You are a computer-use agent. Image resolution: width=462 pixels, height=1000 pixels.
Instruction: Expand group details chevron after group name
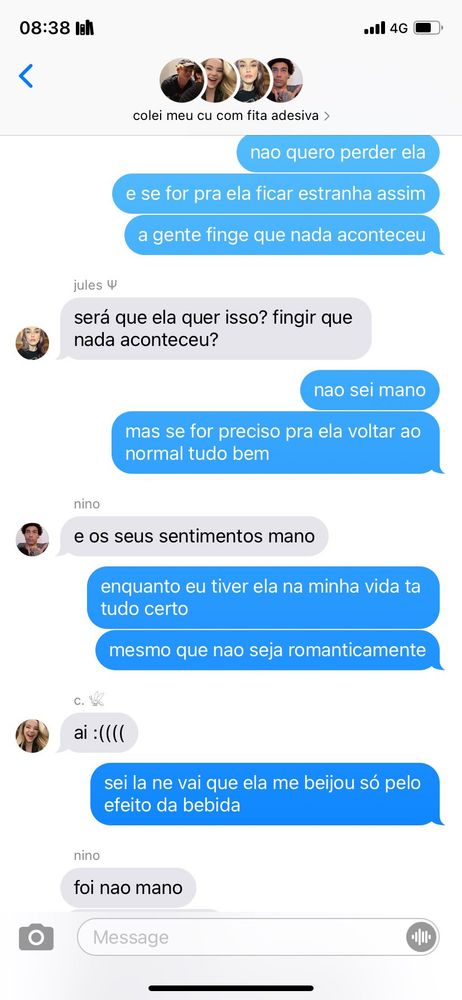(327, 116)
